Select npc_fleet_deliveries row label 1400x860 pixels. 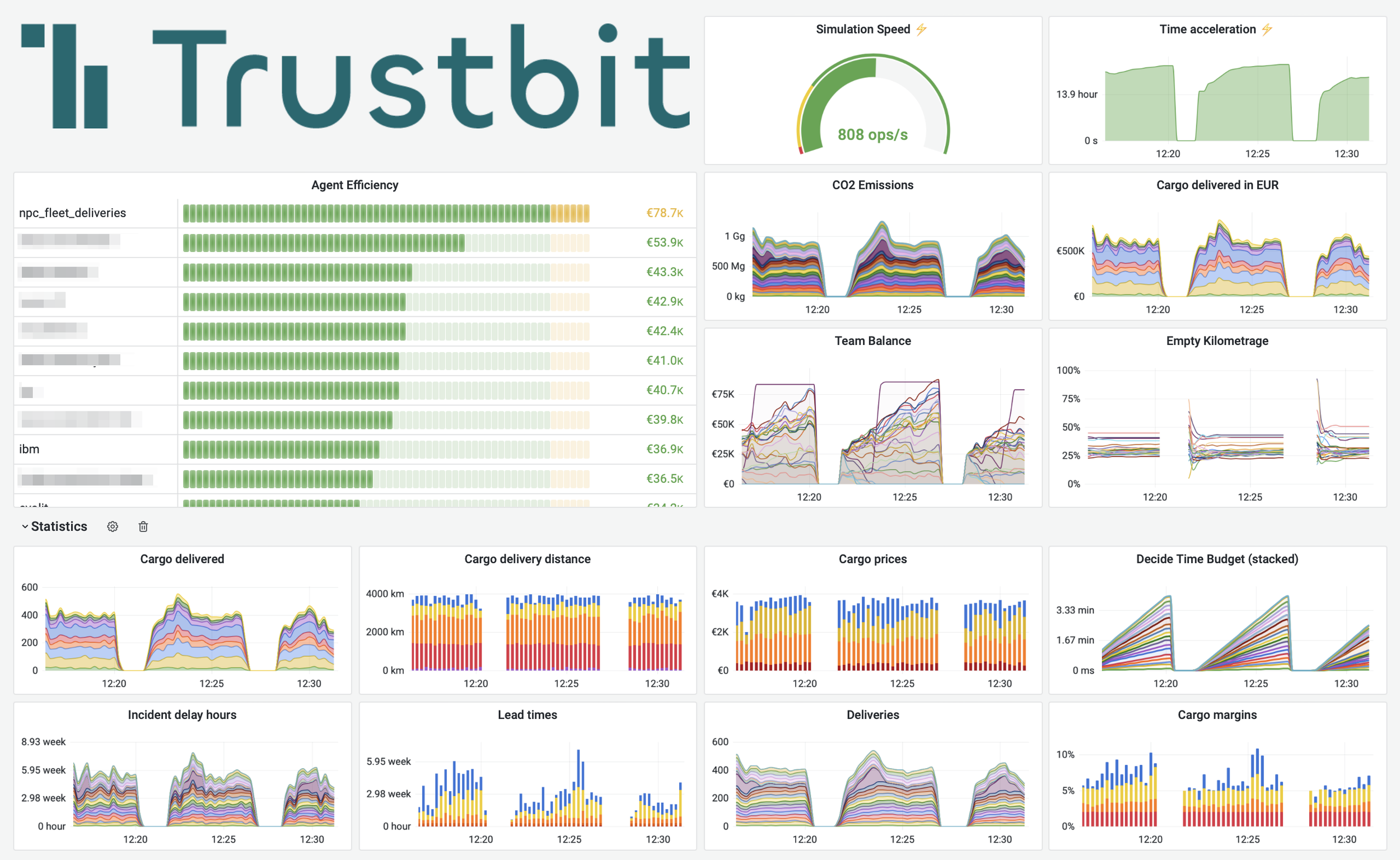tap(72, 213)
